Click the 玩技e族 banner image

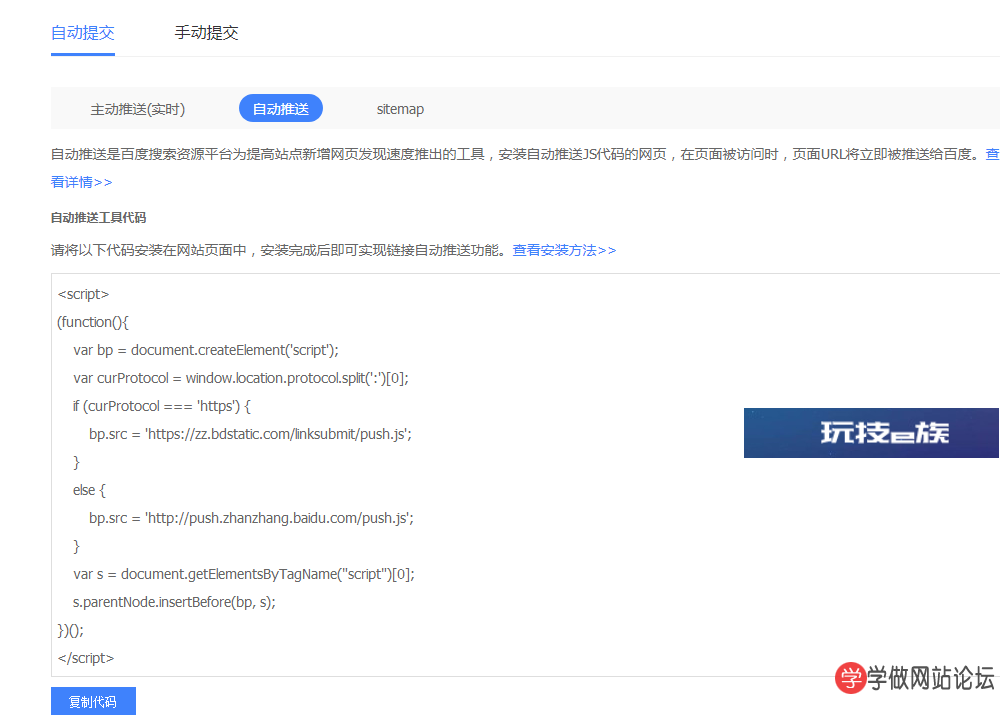point(871,433)
